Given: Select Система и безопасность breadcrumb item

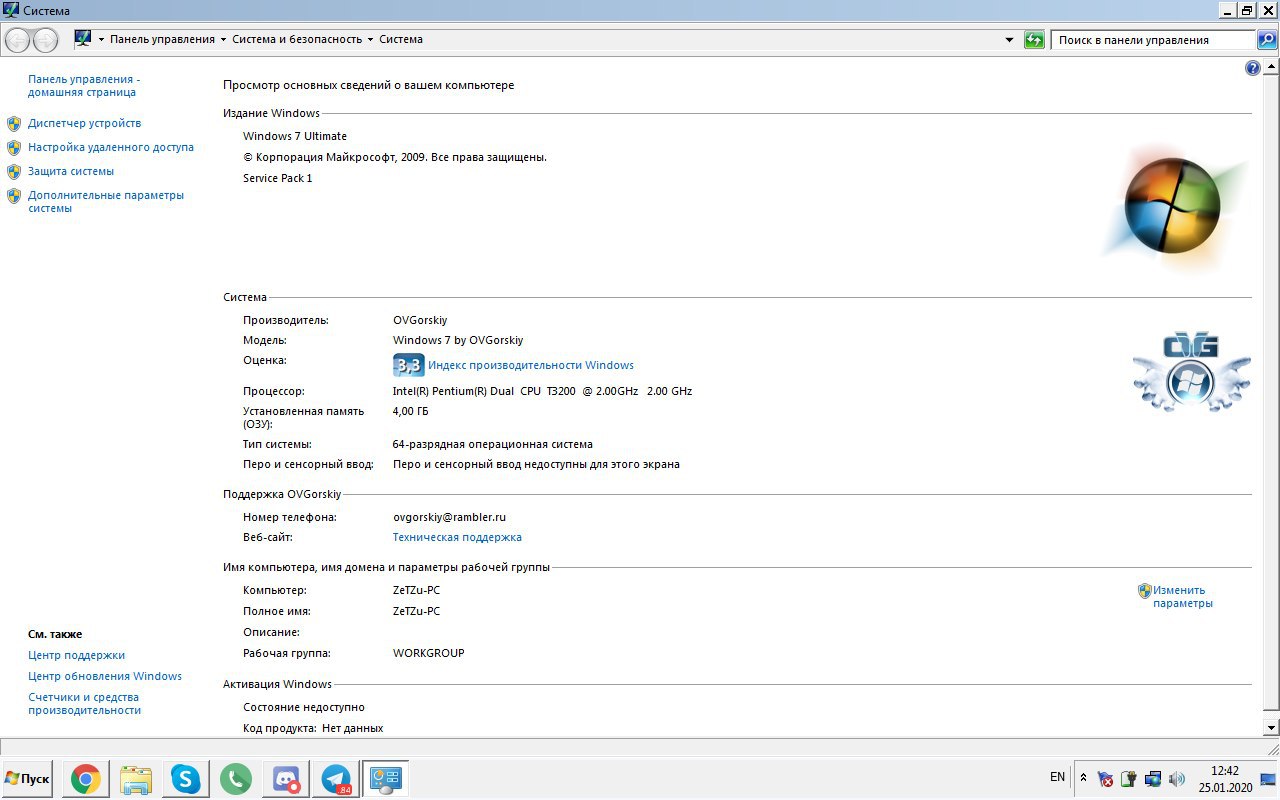Looking at the screenshot, I should (x=297, y=39).
